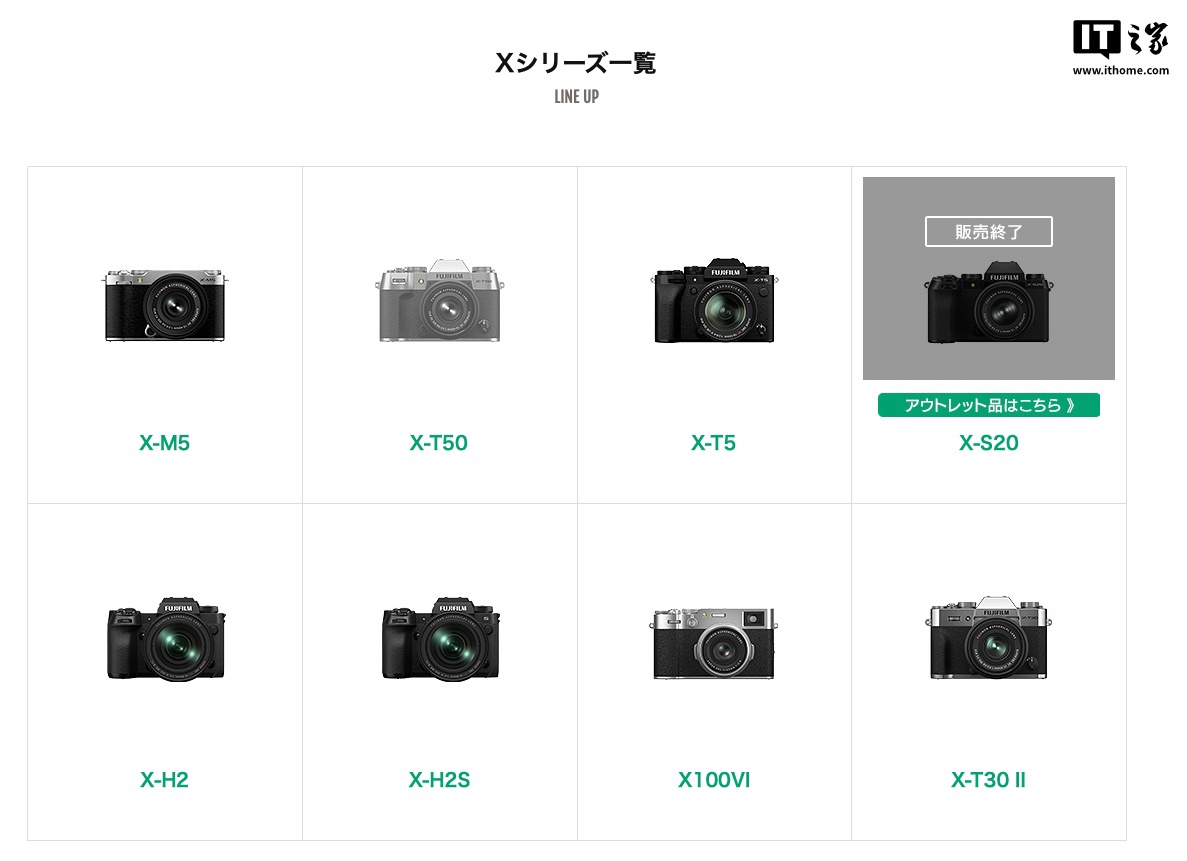Click the X100VI camera picture

714,643
